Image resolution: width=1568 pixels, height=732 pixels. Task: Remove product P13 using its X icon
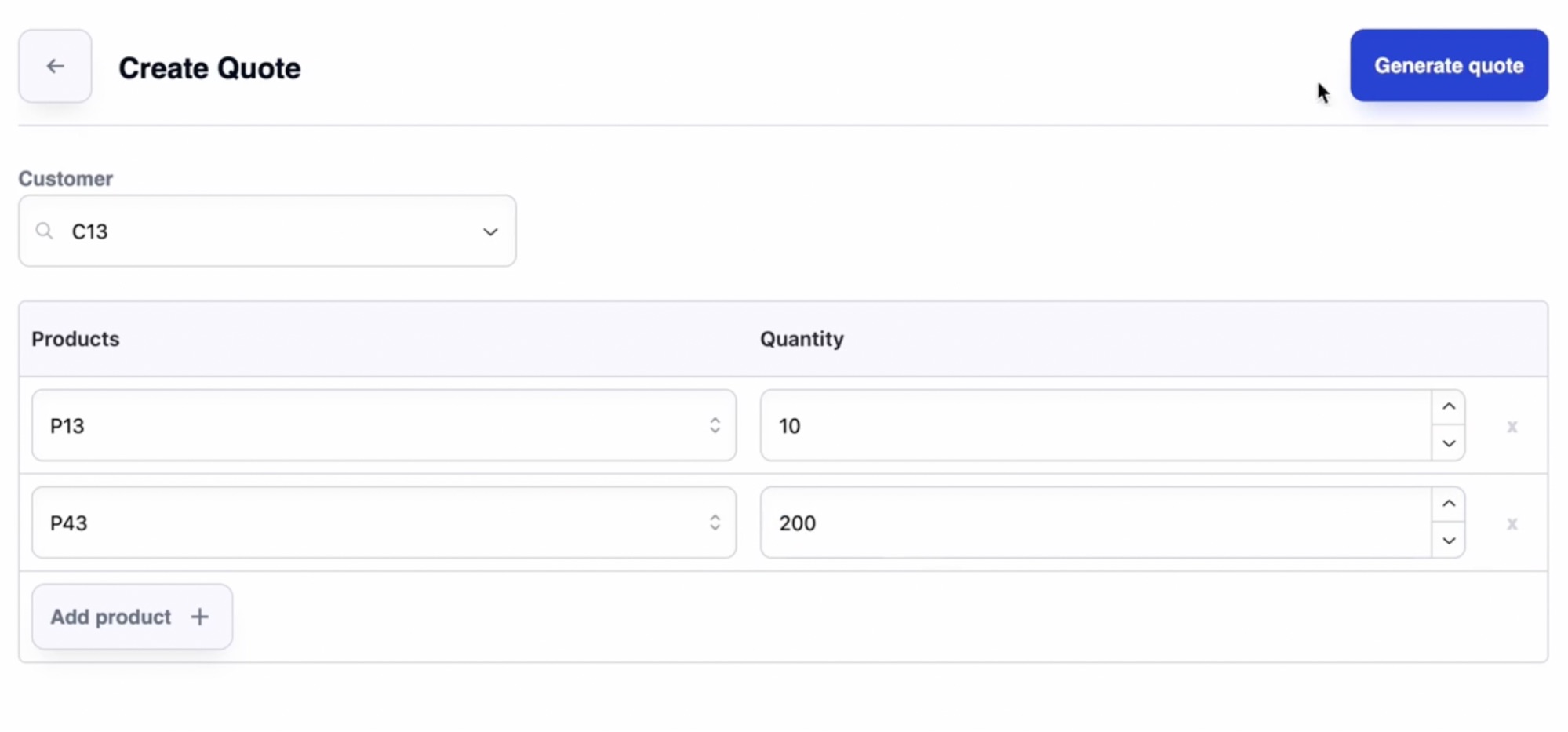tap(1512, 426)
